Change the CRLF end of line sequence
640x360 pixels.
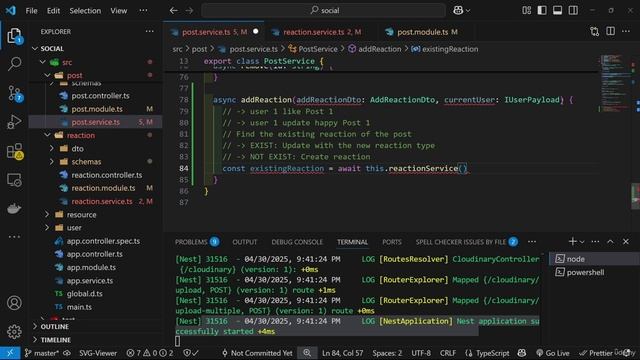click(x=448, y=353)
